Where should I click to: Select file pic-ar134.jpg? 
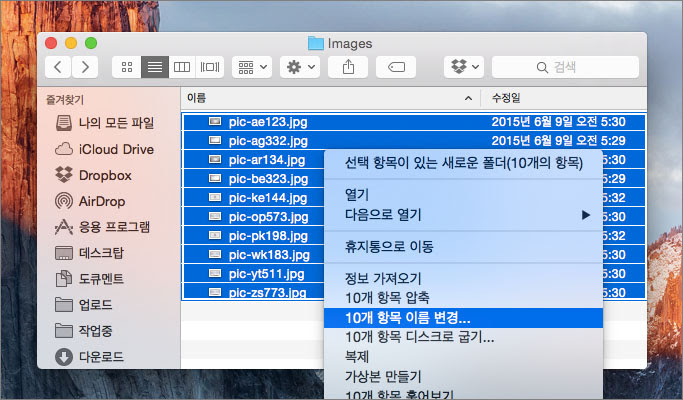point(267,160)
